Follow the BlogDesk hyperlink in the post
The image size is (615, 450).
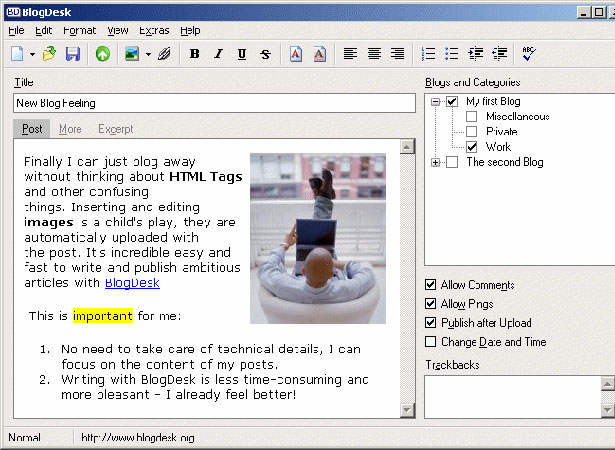click(132, 282)
